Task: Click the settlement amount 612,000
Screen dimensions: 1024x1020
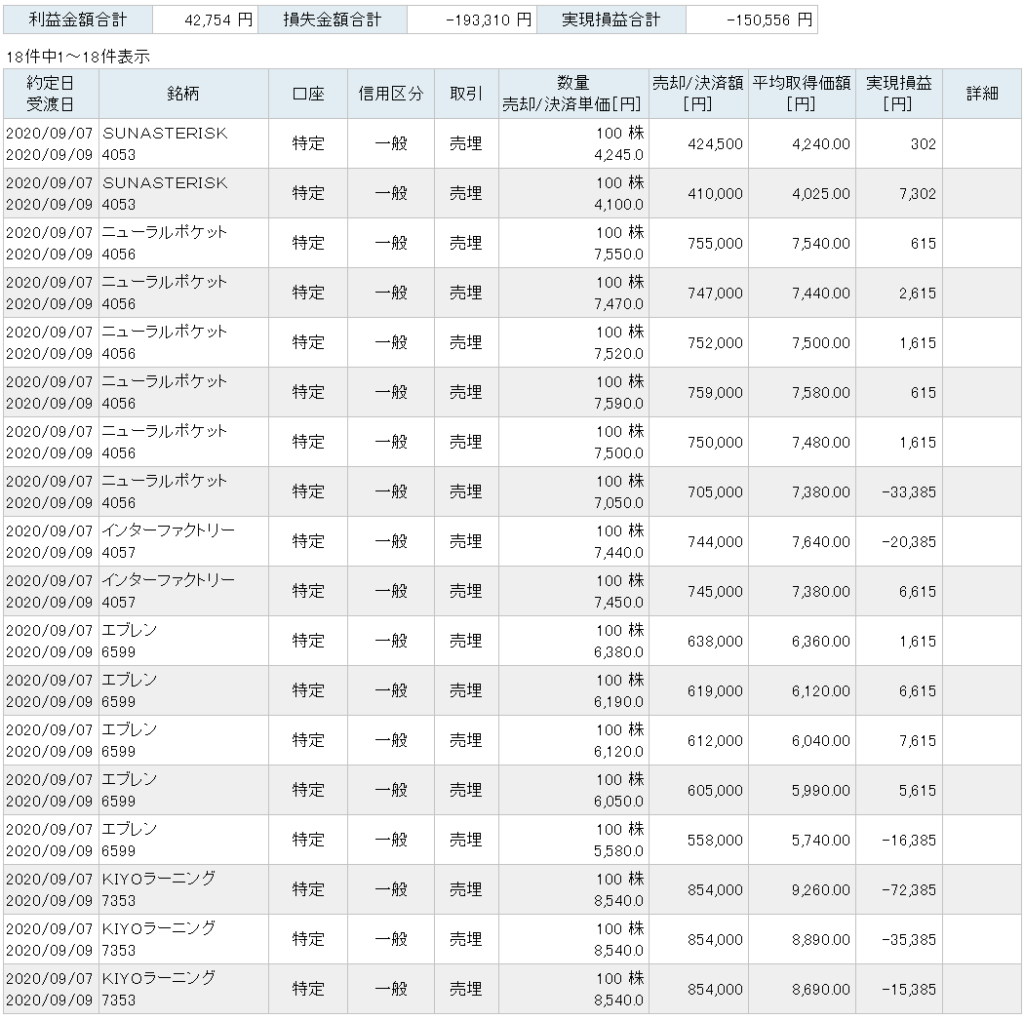Action: pyautogui.click(x=715, y=741)
